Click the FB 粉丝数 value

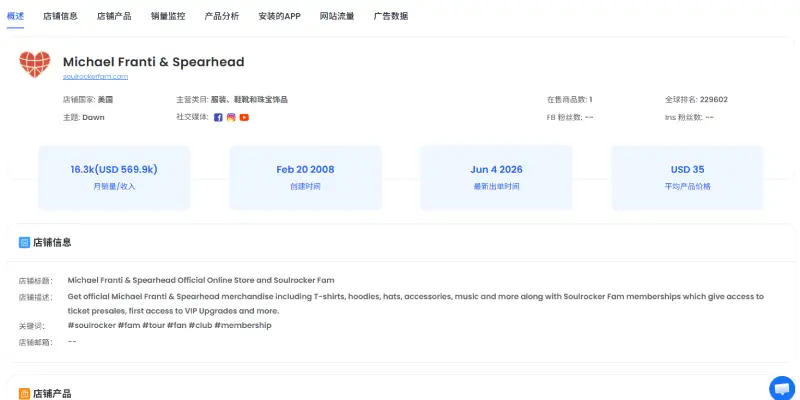[589, 117]
